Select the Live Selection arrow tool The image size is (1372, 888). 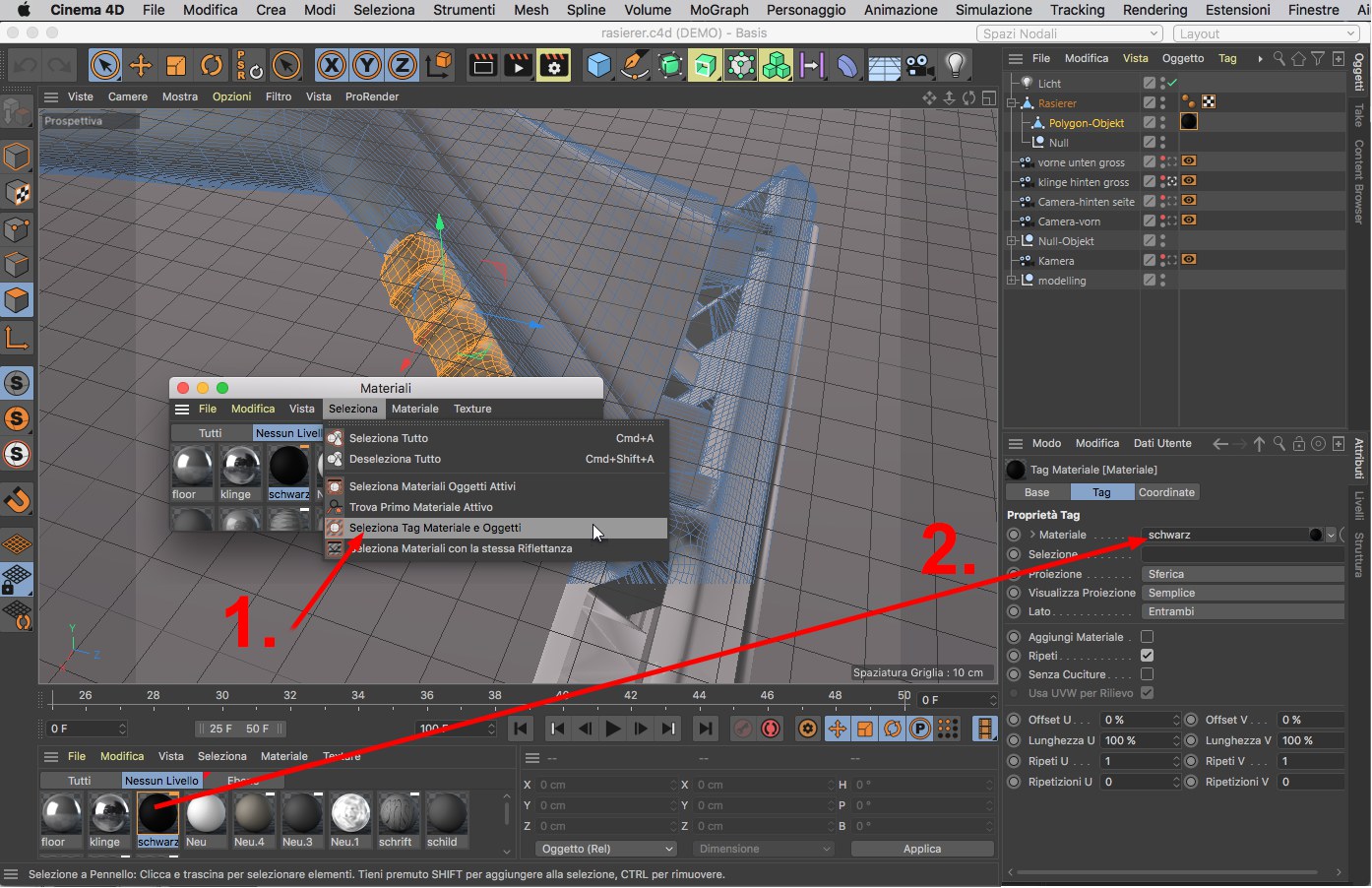[x=104, y=66]
